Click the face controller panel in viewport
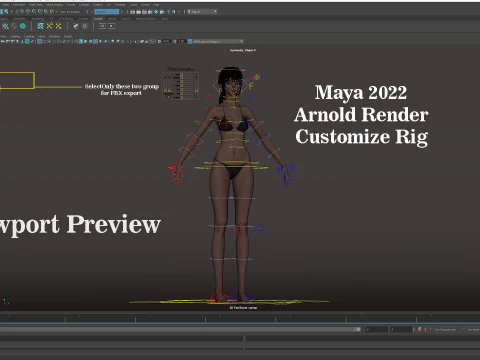Screen dimensions: 480x360 181,85
